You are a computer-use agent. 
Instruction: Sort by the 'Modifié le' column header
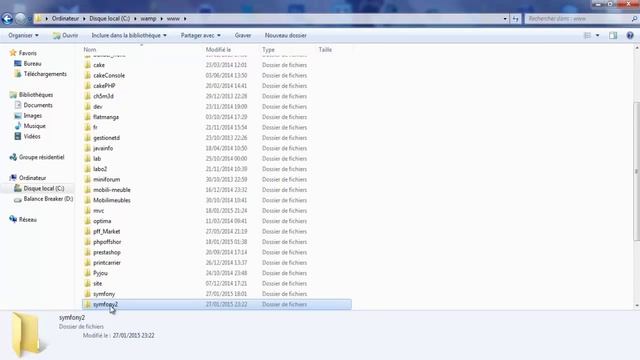(218, 49)
